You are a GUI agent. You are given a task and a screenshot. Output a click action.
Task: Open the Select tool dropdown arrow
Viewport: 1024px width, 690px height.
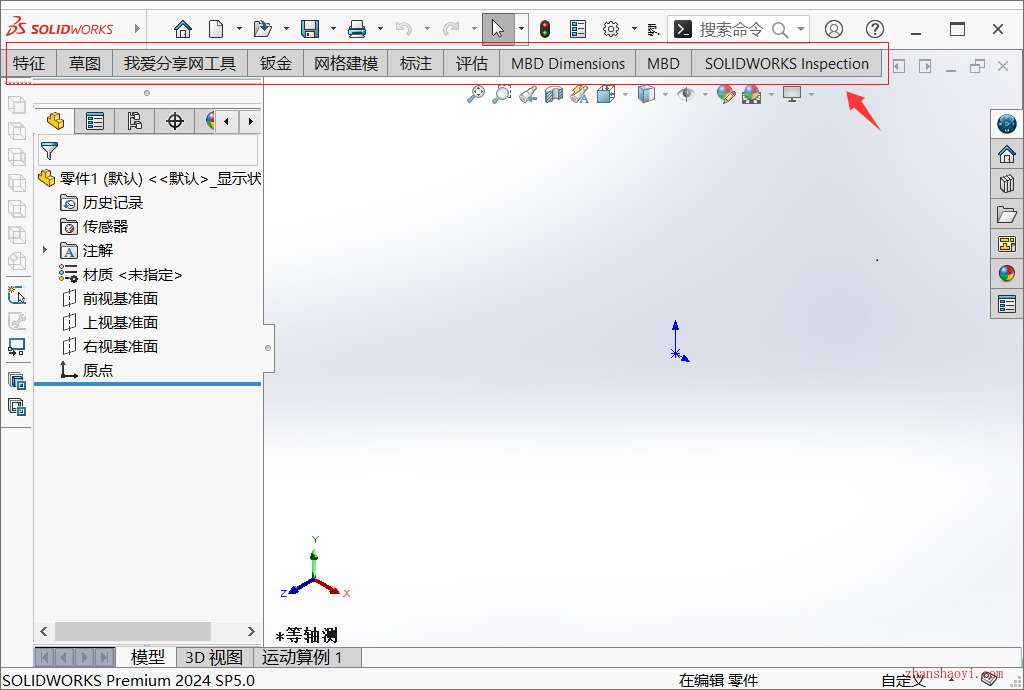click(x=521, y=29)
